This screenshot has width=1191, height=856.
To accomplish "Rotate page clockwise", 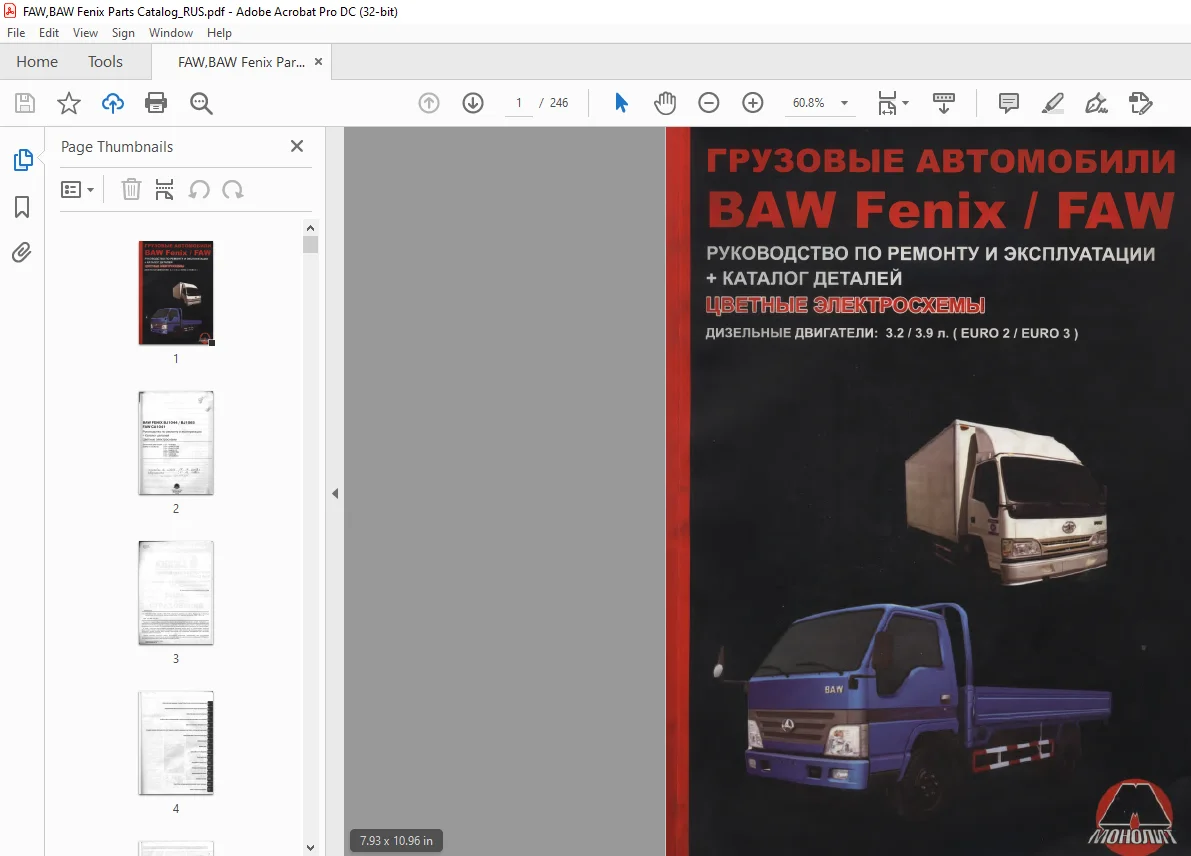I will pyautogui.click(x=232, y=189).
